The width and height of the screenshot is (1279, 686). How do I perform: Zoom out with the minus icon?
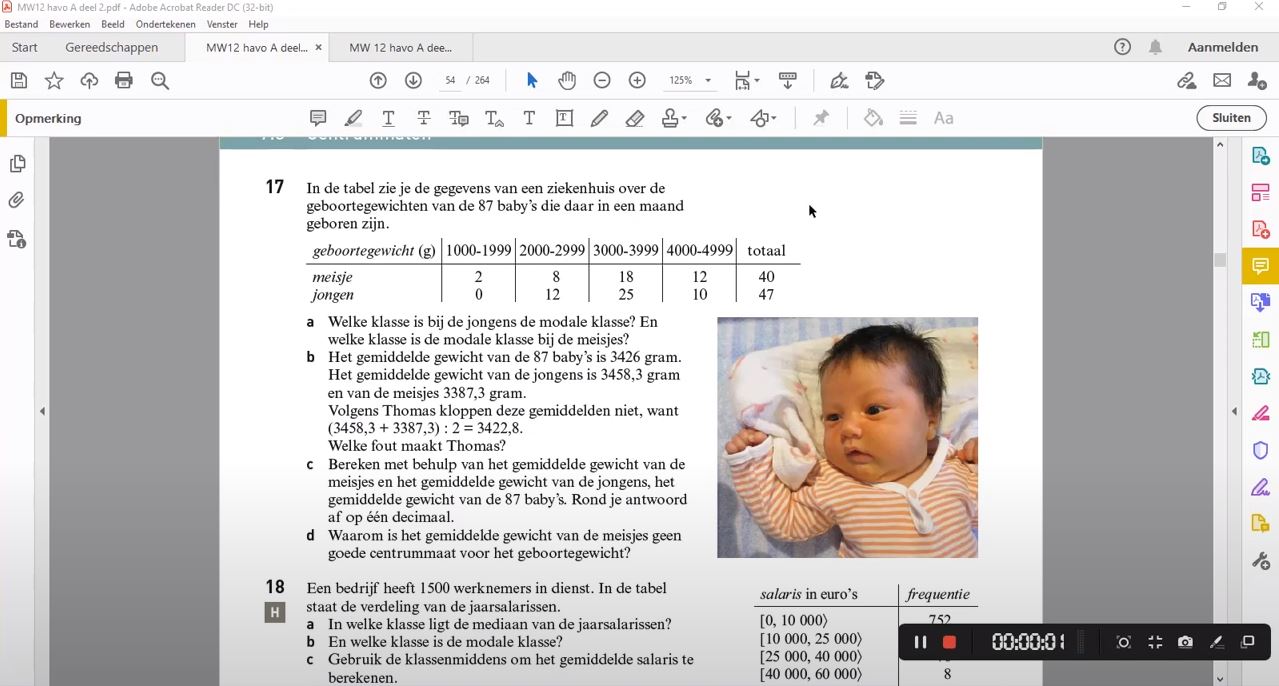pyautogui.click(x=602, y=81)
